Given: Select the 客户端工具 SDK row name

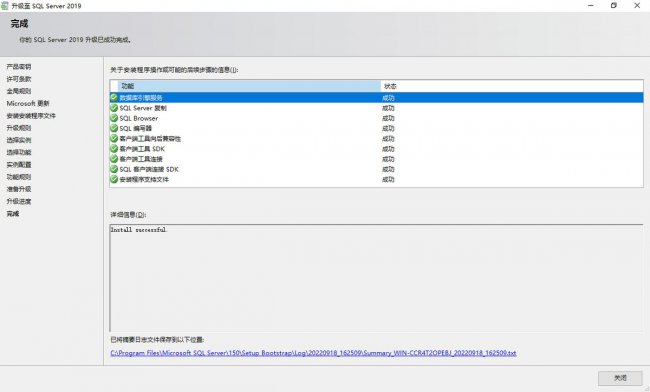Looking at the screenshot, I should coord(142,149).
